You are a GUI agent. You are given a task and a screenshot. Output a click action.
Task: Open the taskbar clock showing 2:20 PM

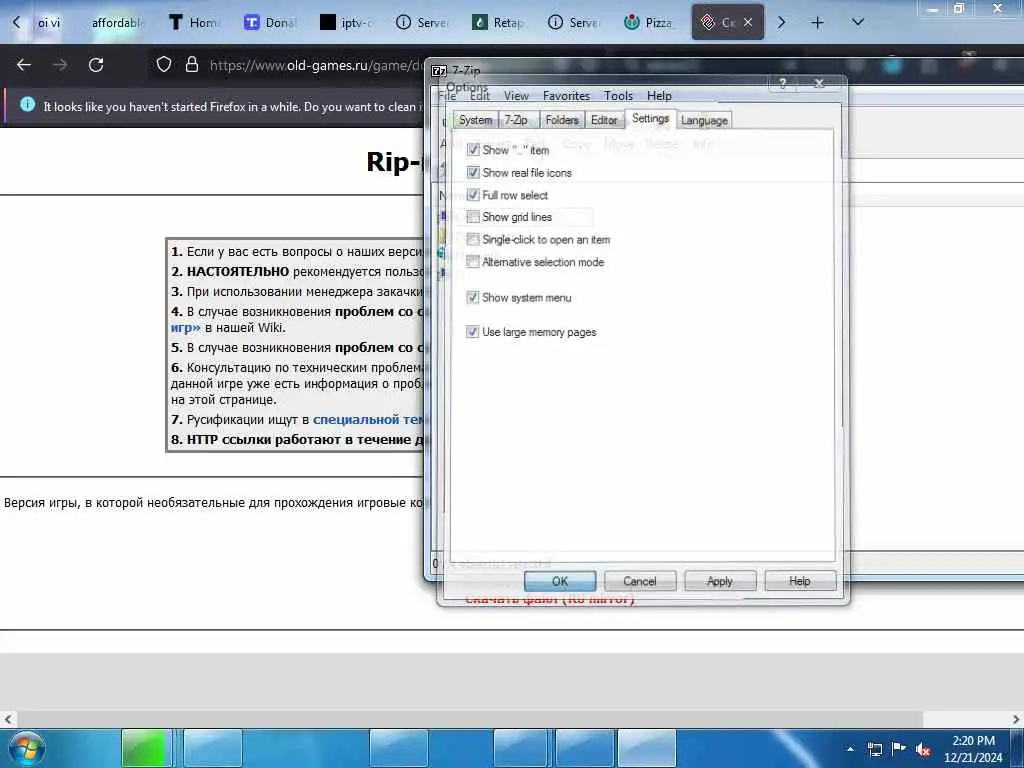(973, 749)
